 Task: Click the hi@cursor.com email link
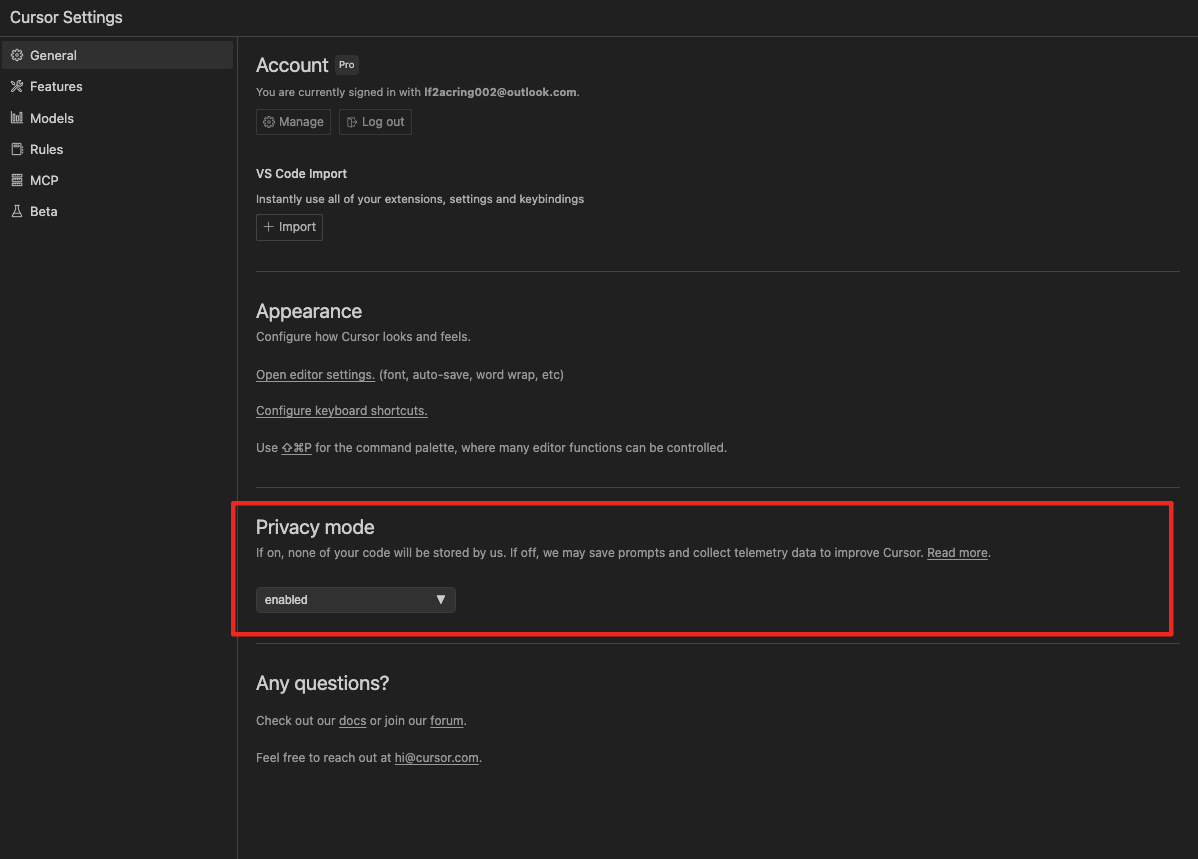[436, 758]
